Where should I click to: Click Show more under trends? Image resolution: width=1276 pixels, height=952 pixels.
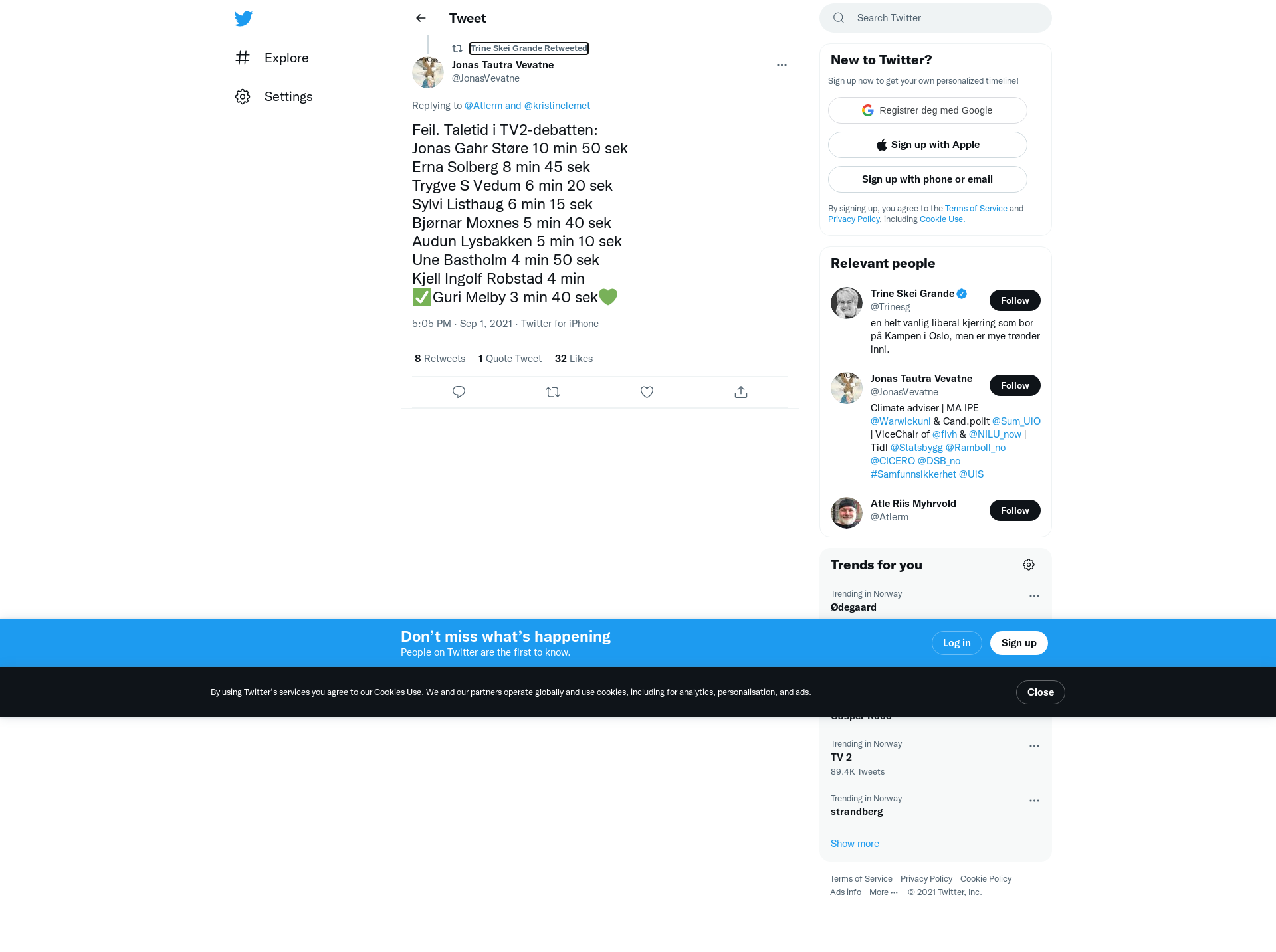click(855, 844)
